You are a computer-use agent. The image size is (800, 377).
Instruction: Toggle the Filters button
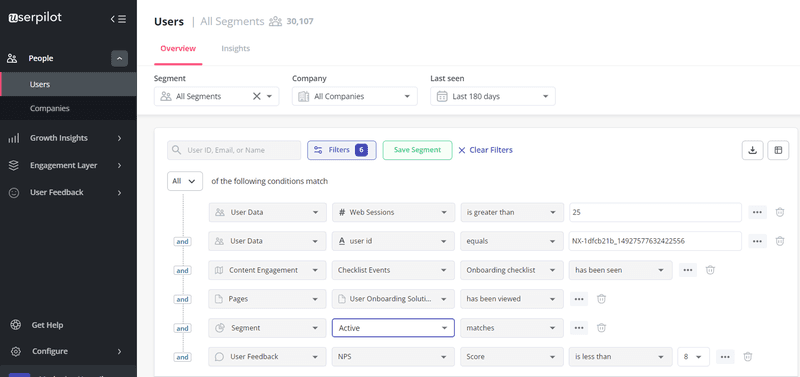pyautogui.click(x=342, y=150)
